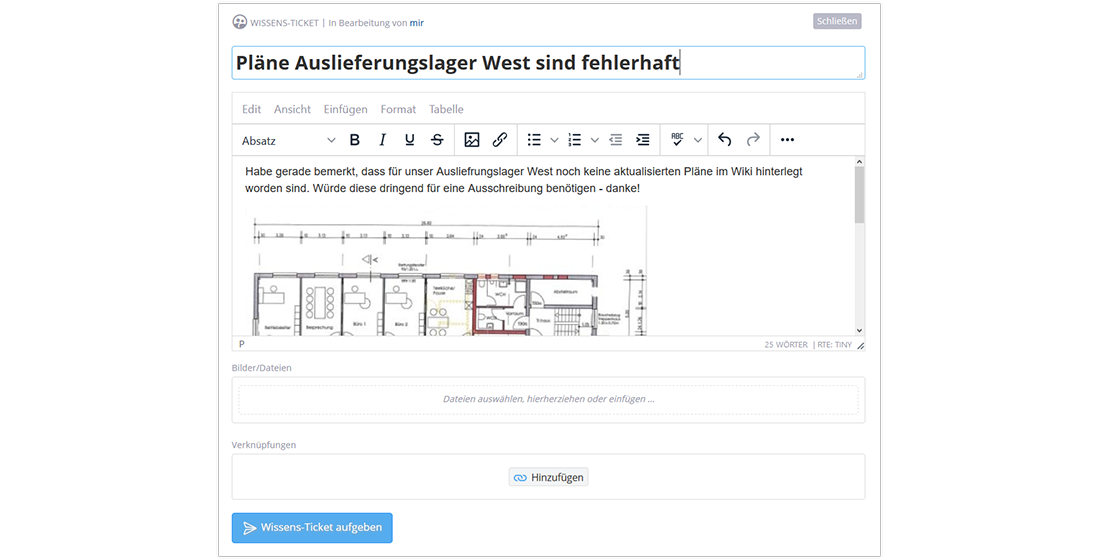Image resolution: width=1100 pixels, height=560 pixels.
Task: Click the ticket title input field
Action: tap(549, 62)
